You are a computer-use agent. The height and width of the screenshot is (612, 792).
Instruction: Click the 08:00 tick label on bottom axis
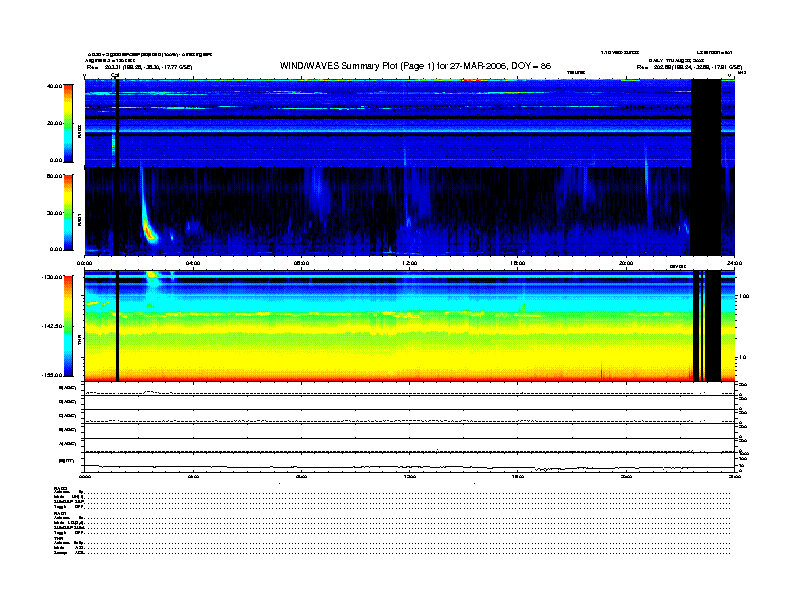pyautogui.click(x=302, y=476)
